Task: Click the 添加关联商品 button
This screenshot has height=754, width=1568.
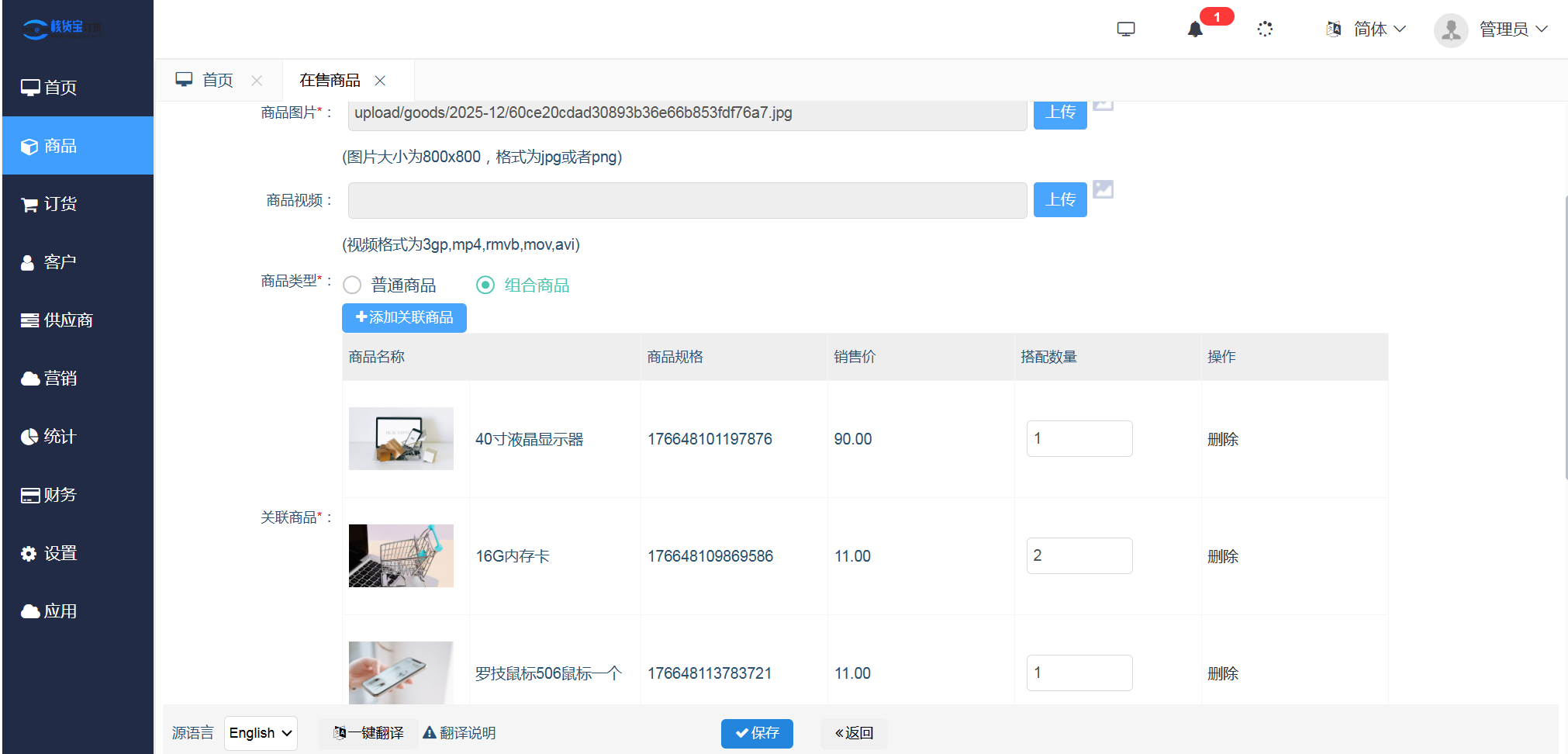Action: [403, 317]
